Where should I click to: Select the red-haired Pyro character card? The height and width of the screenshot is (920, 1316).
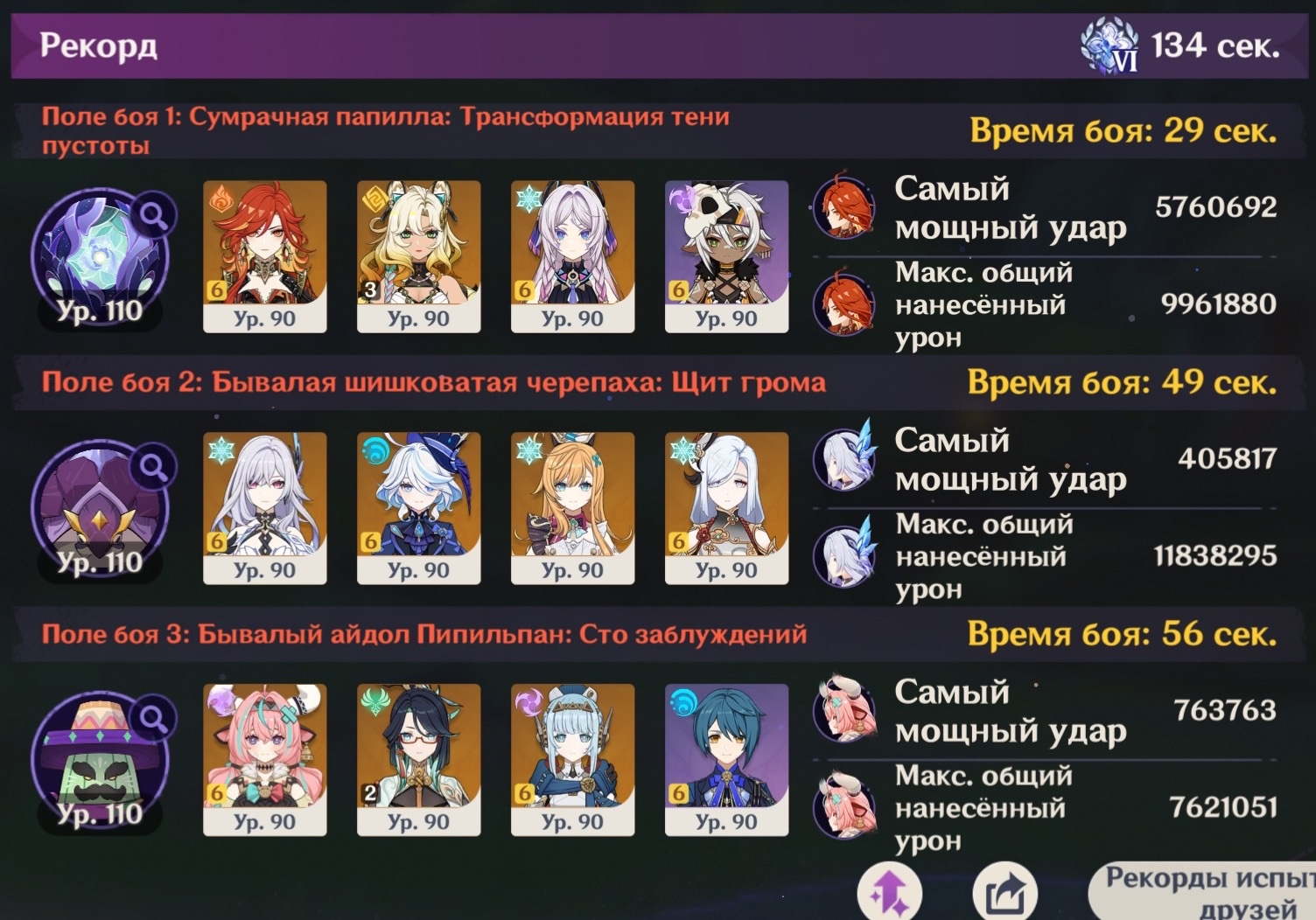point(265,257)
